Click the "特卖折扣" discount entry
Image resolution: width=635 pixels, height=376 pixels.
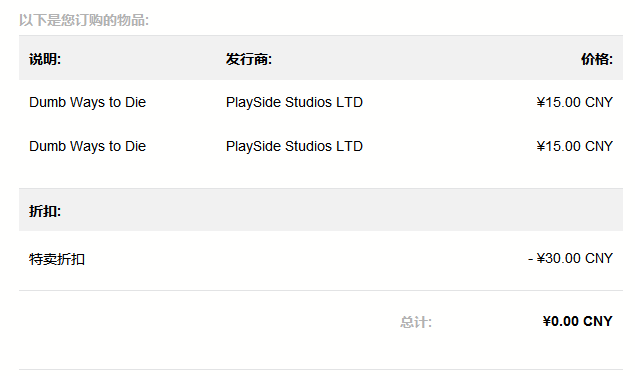[57, 259]
